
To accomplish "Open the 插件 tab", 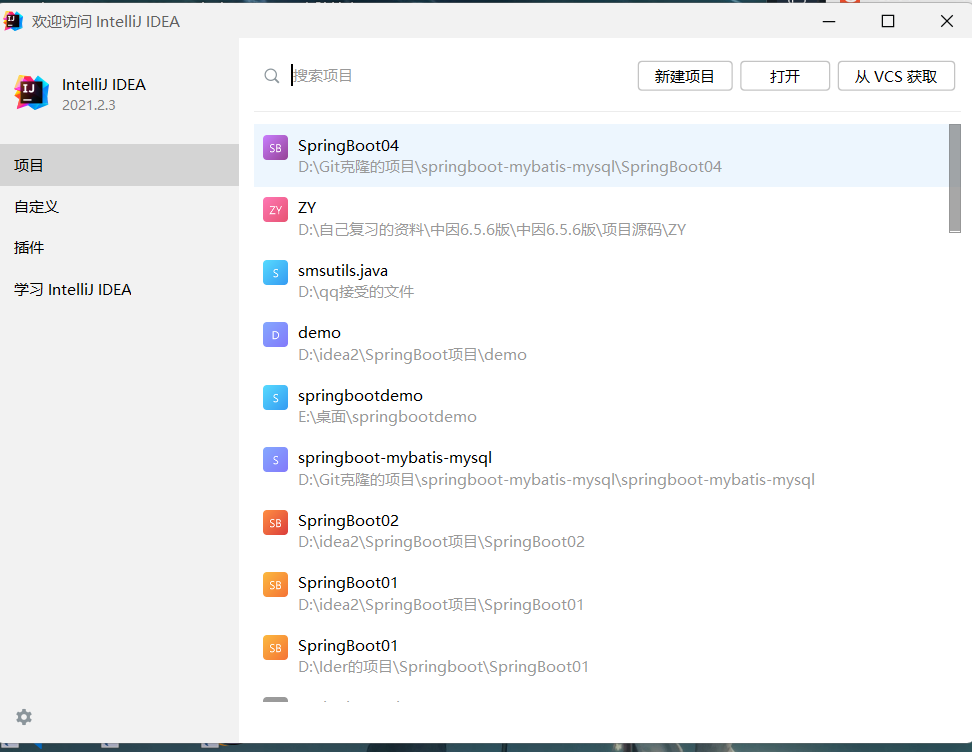I will [x=119, y=247].
